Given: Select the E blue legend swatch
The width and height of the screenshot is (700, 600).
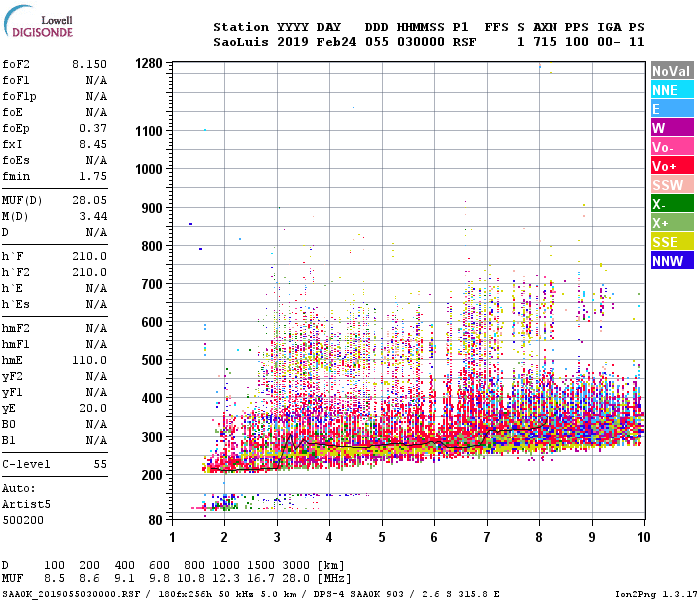Looking at the screenshot, I should pyautogui.click(x=672, y=108).
